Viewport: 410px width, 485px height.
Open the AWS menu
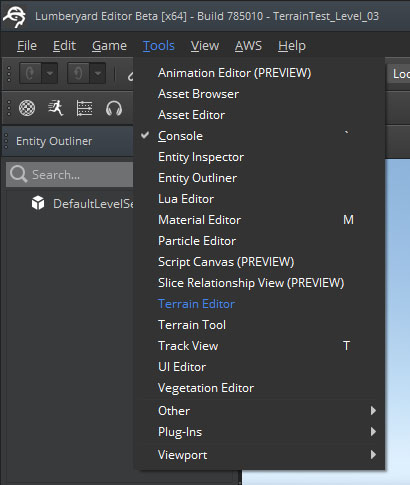coord(248,46)
